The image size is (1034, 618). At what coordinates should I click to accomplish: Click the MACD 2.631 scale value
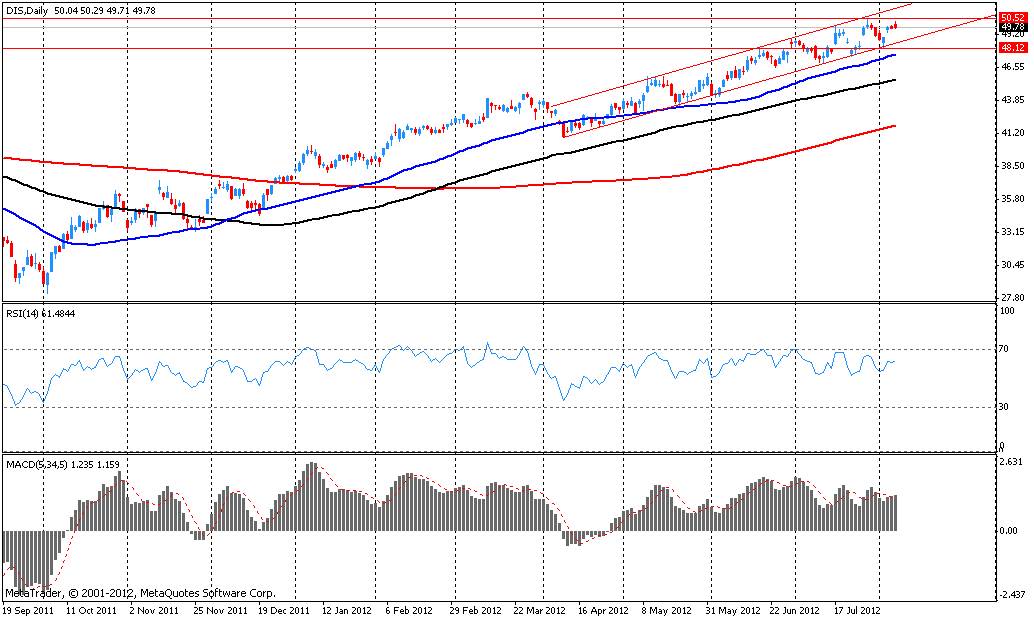pos(1013,462)
